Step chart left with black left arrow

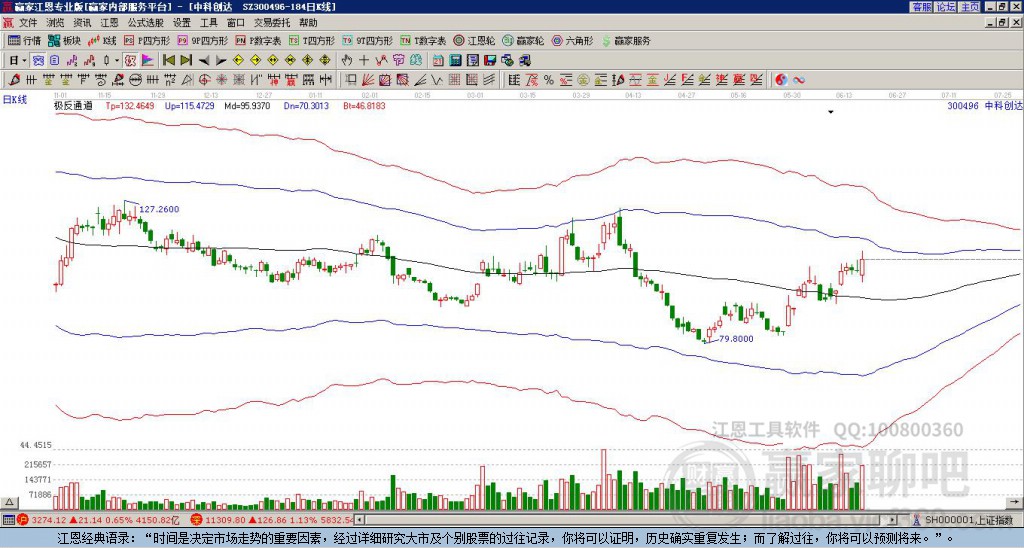pyautogui.click(x=204, y=61)
